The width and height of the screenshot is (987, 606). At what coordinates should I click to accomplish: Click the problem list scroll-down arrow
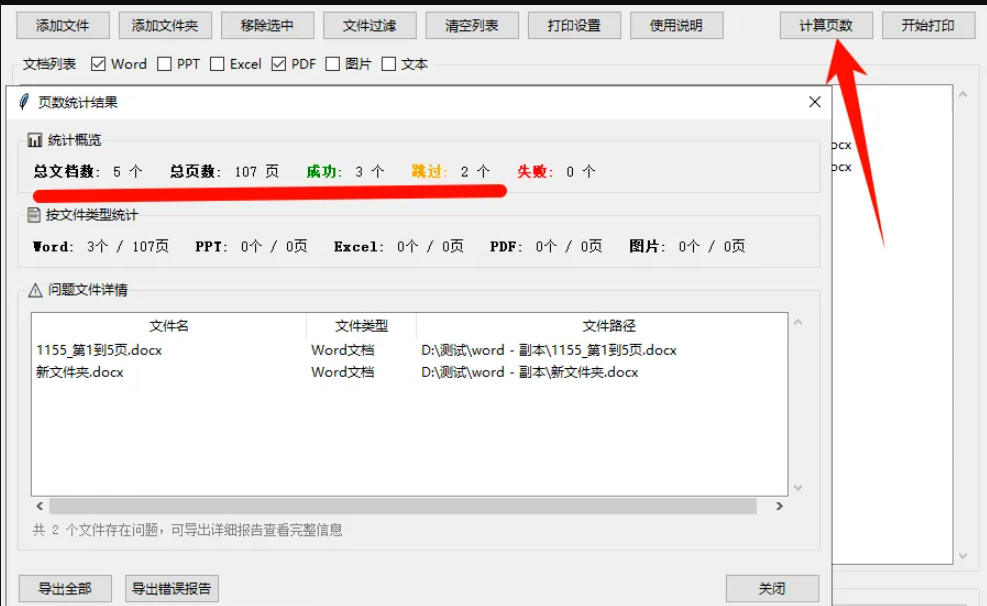(x=798, y=488)
